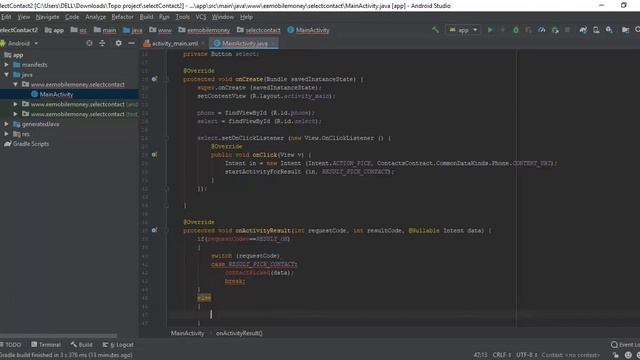640x360 pixels.
Task: Open the VCS menu
Action: click(x=201, y=17)
